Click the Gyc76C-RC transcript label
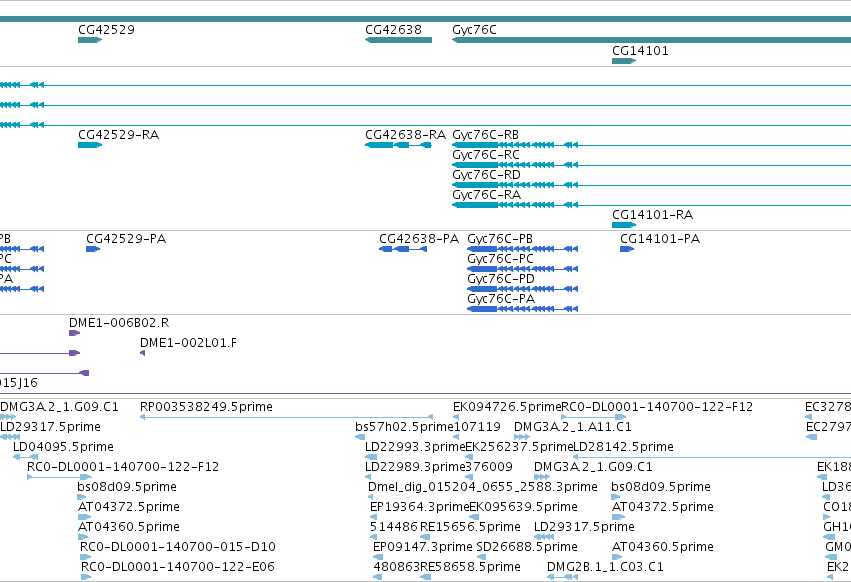Image resolution: width=851 pixels, height=582 pixels. click(x=486, y=155)
